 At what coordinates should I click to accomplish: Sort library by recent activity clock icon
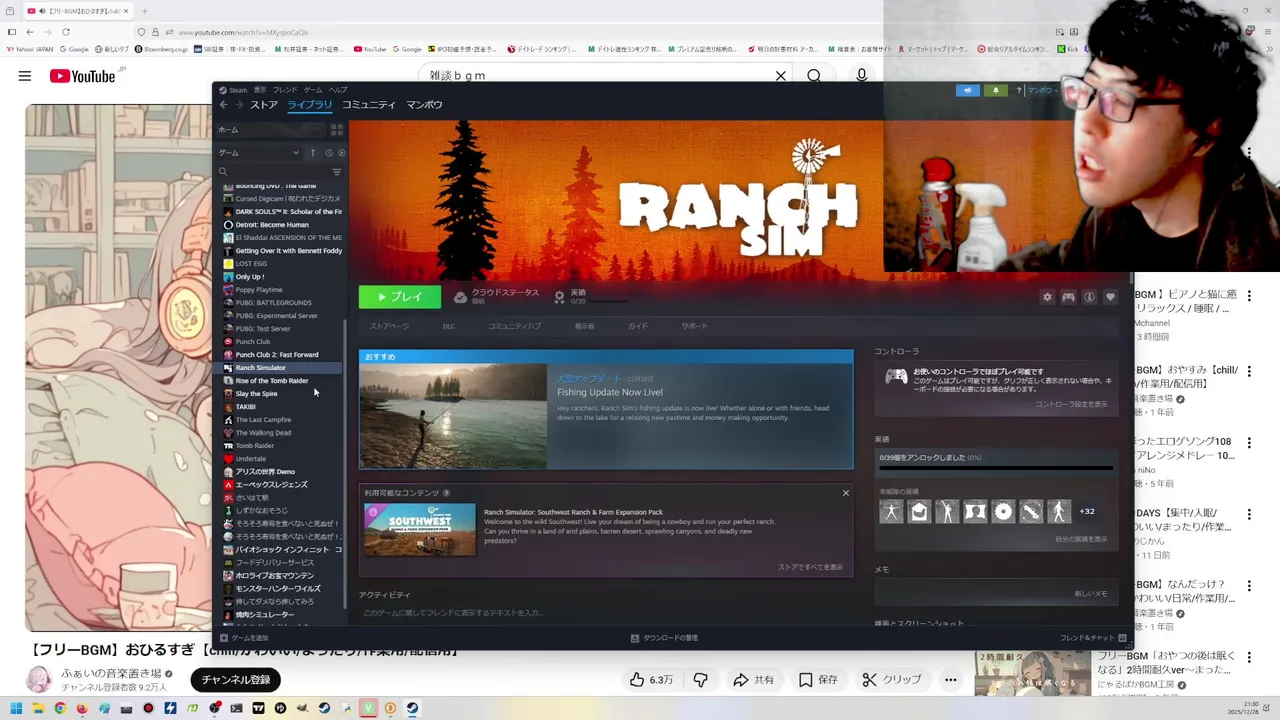[328, 153]
